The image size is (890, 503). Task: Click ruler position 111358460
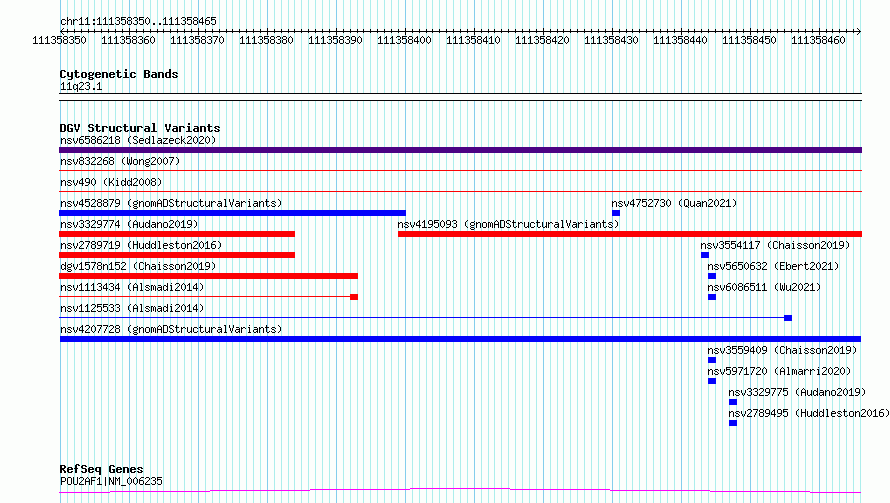(818, 40)
